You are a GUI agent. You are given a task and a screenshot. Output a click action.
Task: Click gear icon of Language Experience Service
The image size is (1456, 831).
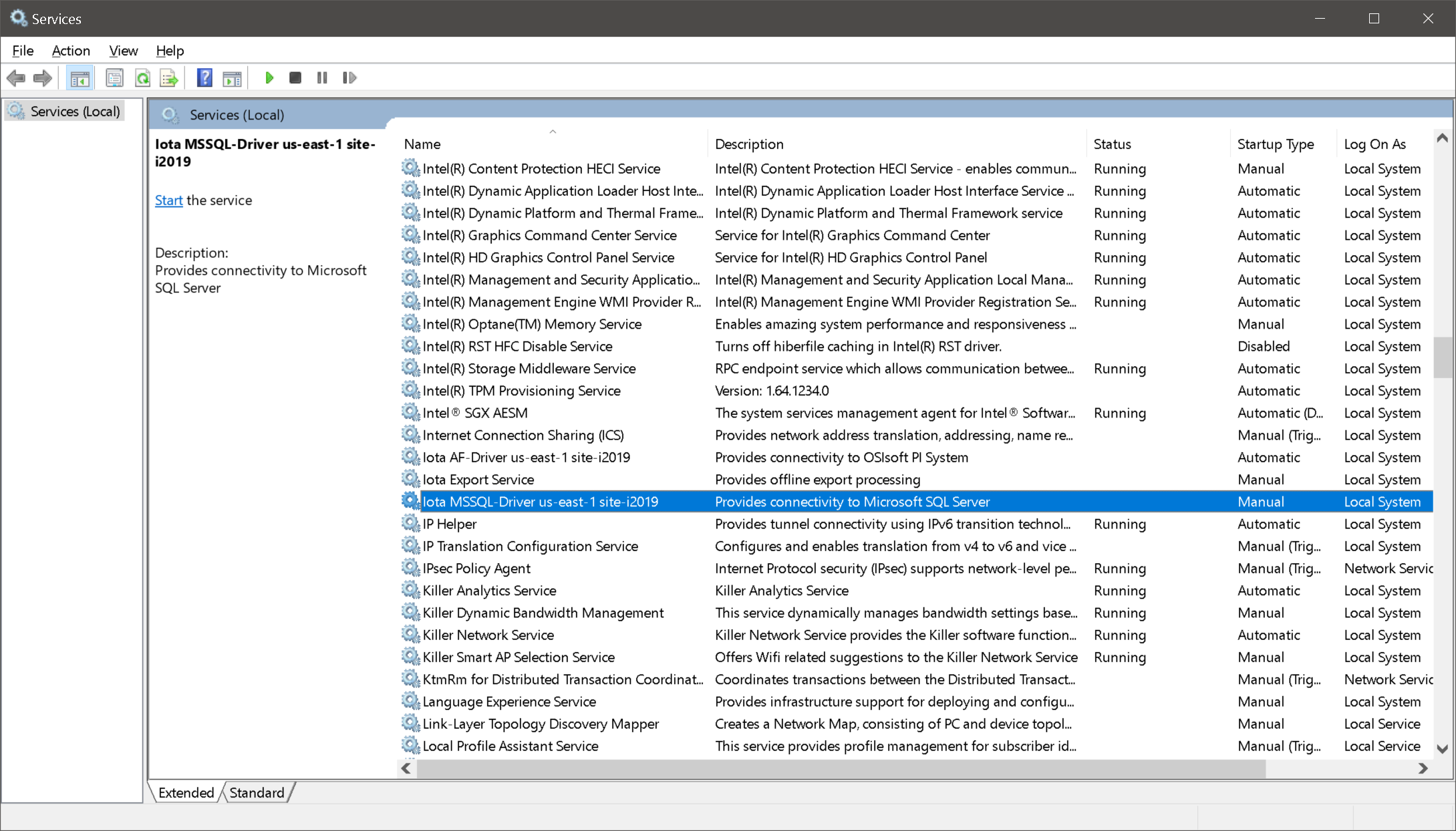tap(410, 701)
